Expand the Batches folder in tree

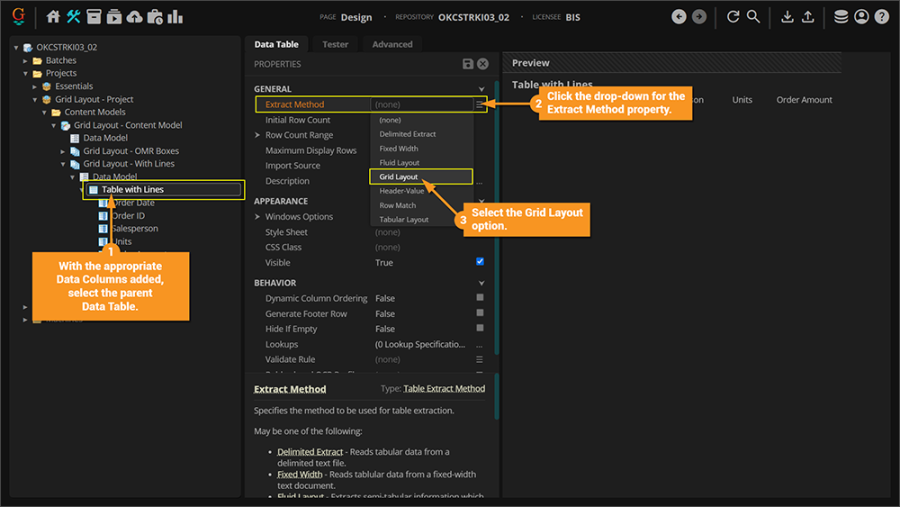[26, 60]
